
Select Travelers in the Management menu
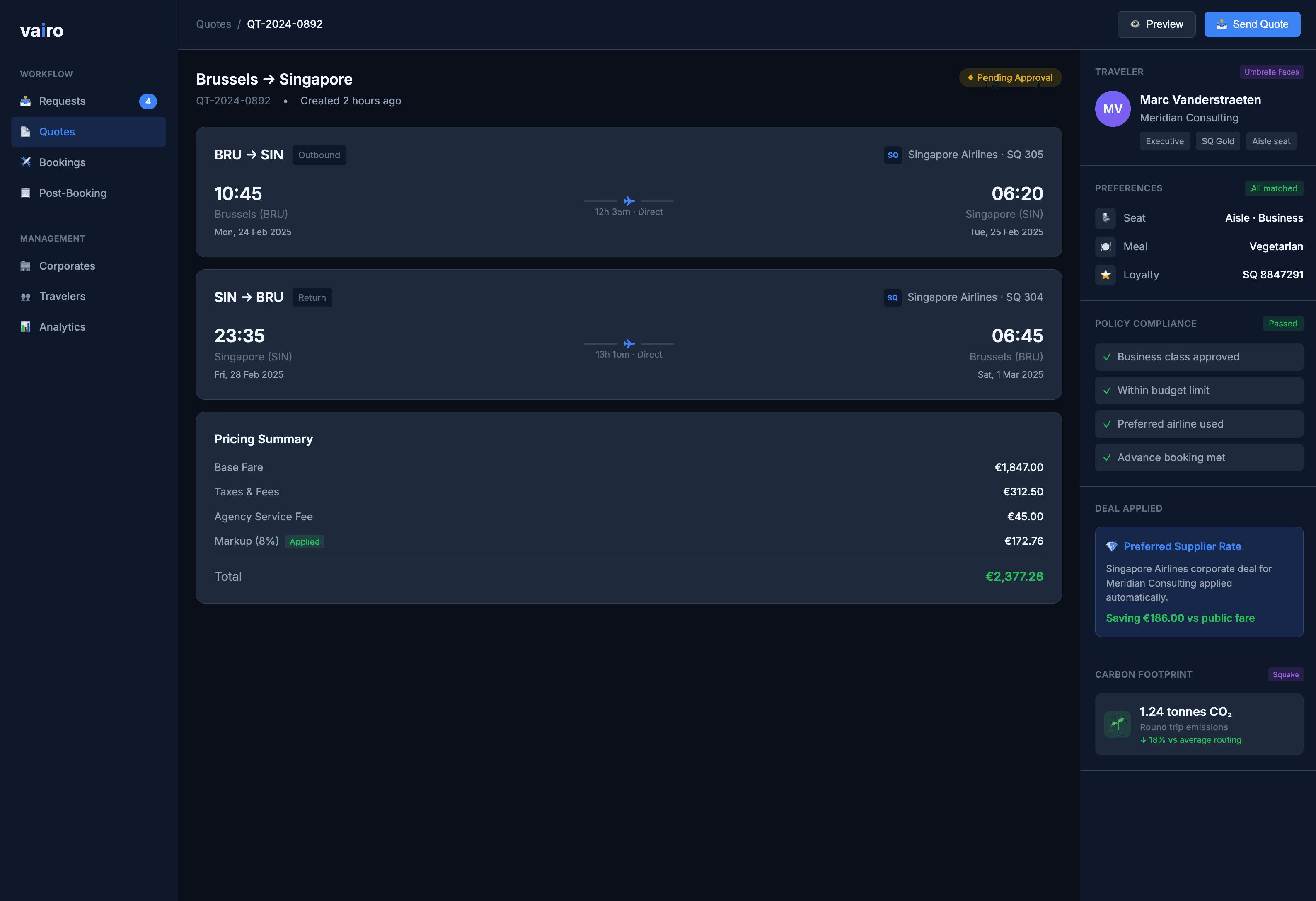point(62,296)
